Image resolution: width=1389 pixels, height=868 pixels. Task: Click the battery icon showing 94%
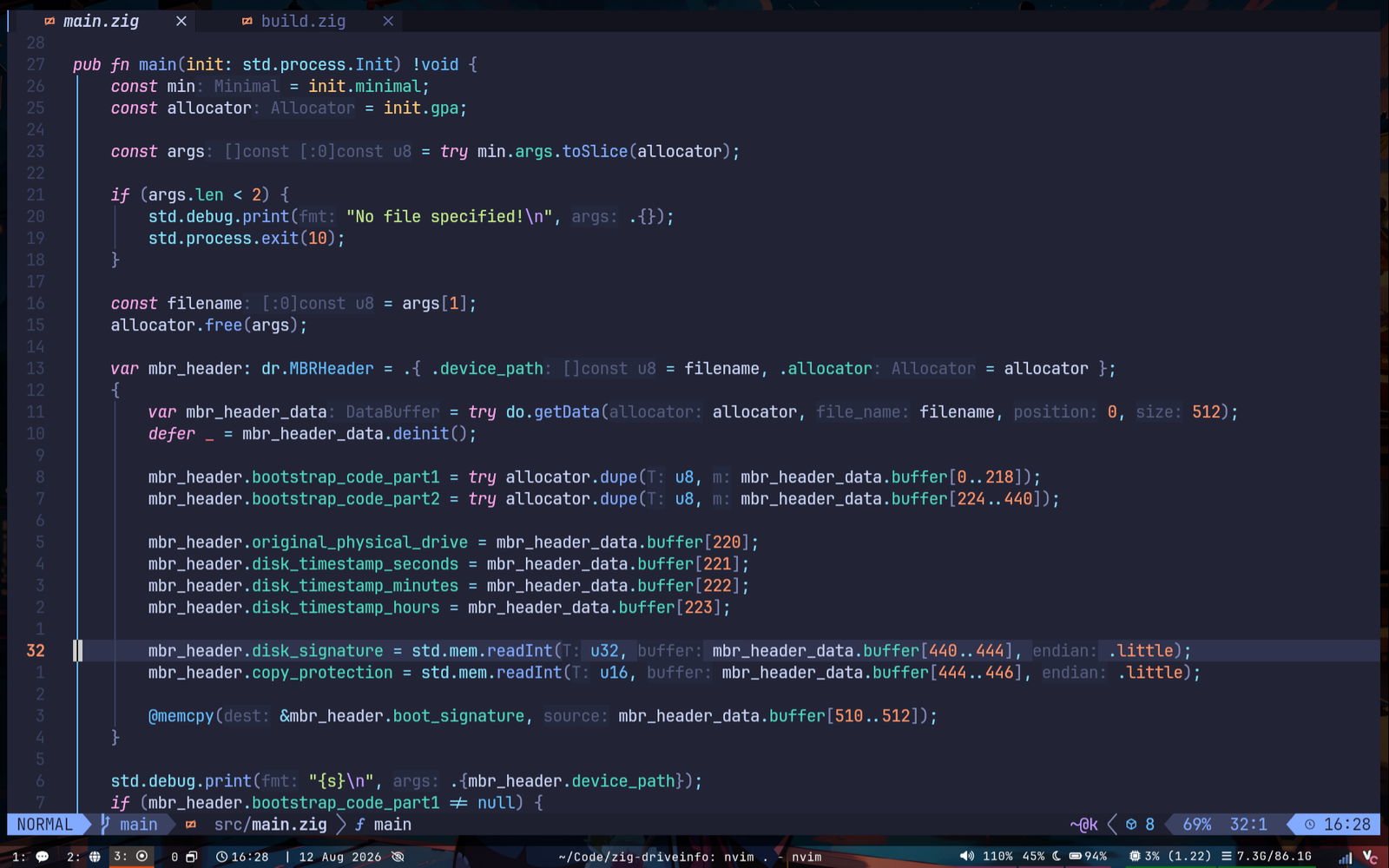(1076, 856)
